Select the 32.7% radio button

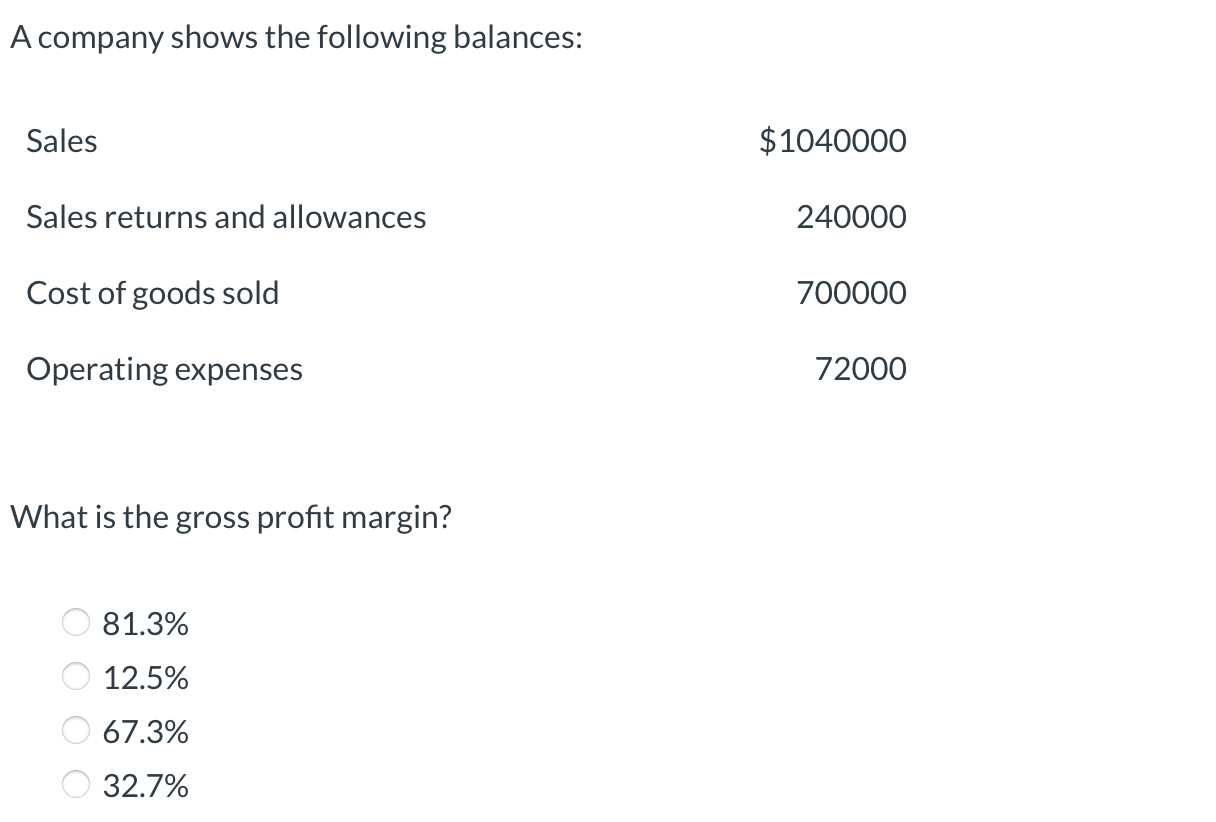(75, 785)
